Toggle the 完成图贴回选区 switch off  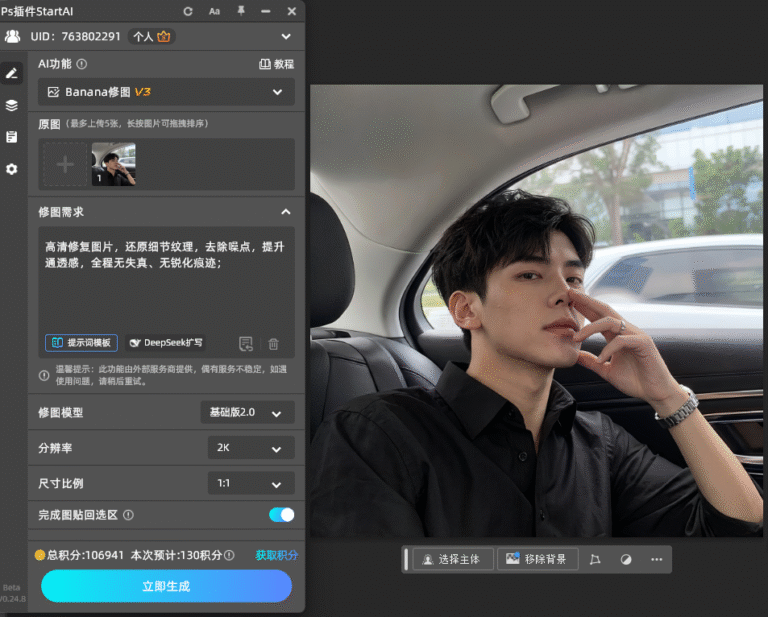pyautogui.click(x=282, y=515)
